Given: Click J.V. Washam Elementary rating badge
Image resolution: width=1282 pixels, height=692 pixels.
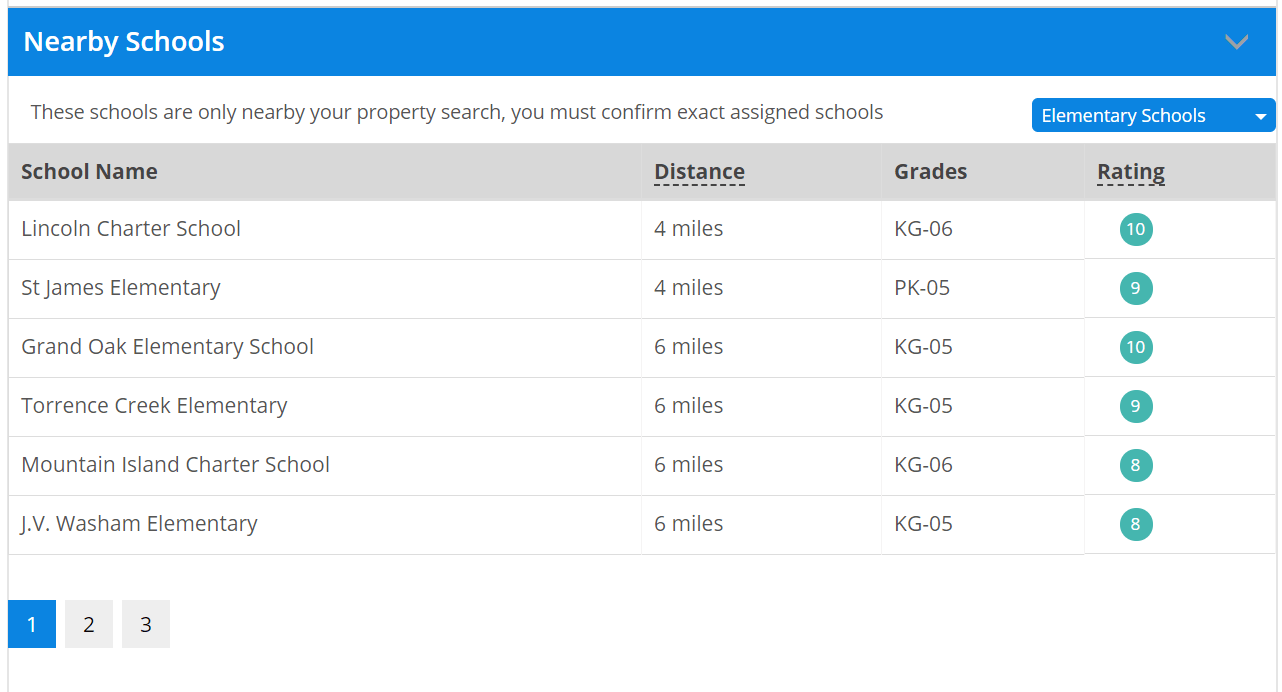Looking at the screenshot, I should (1136, 525).
